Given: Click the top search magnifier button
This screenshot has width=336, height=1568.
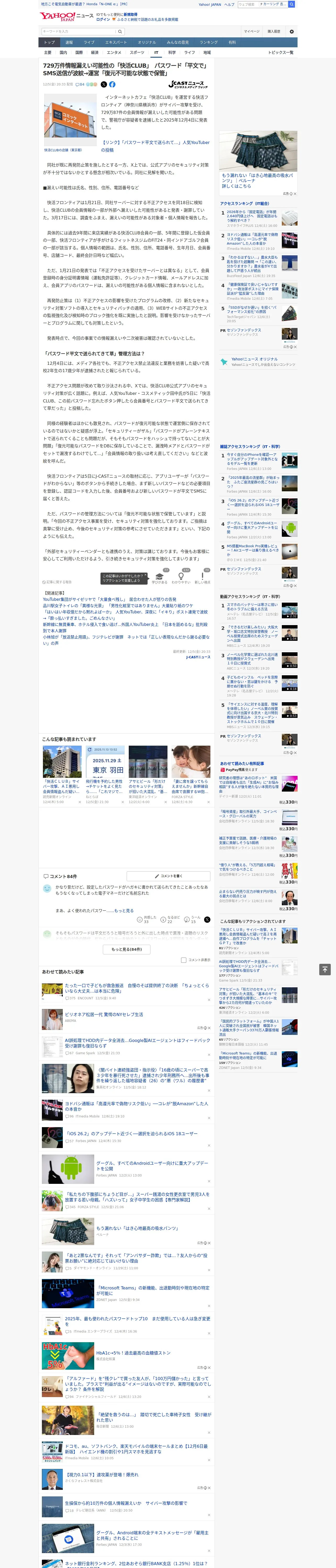Looking at the screenshot, I should (292, 4).
